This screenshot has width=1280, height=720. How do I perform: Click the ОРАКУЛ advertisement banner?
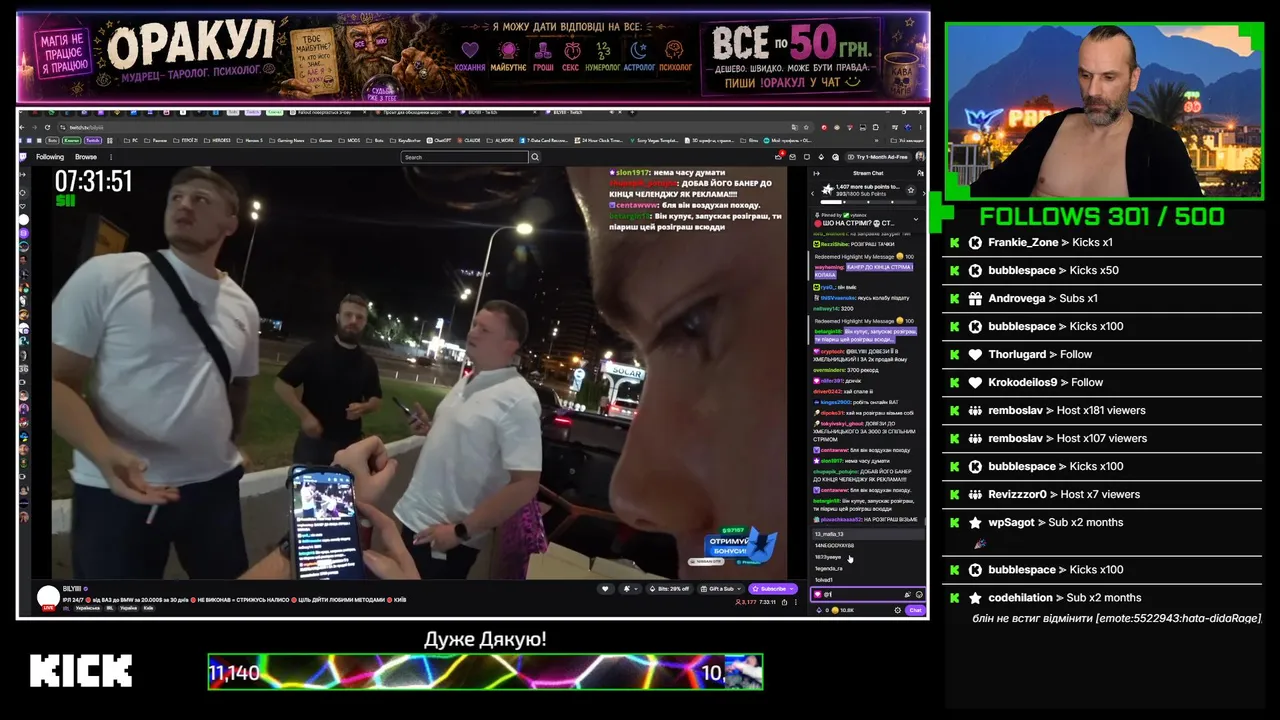[x=473, y=56]
